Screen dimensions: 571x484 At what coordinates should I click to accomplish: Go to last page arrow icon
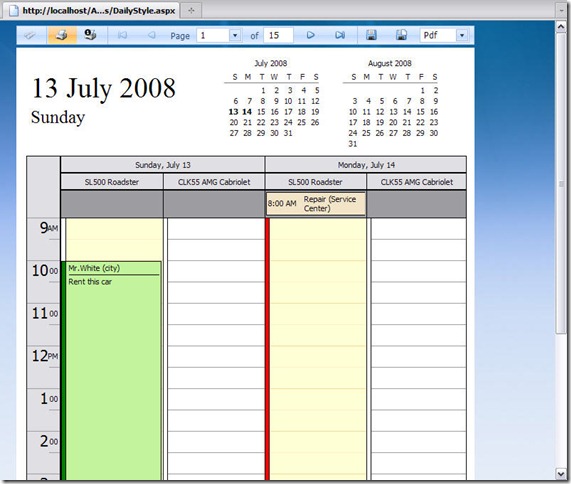[340, 35]
